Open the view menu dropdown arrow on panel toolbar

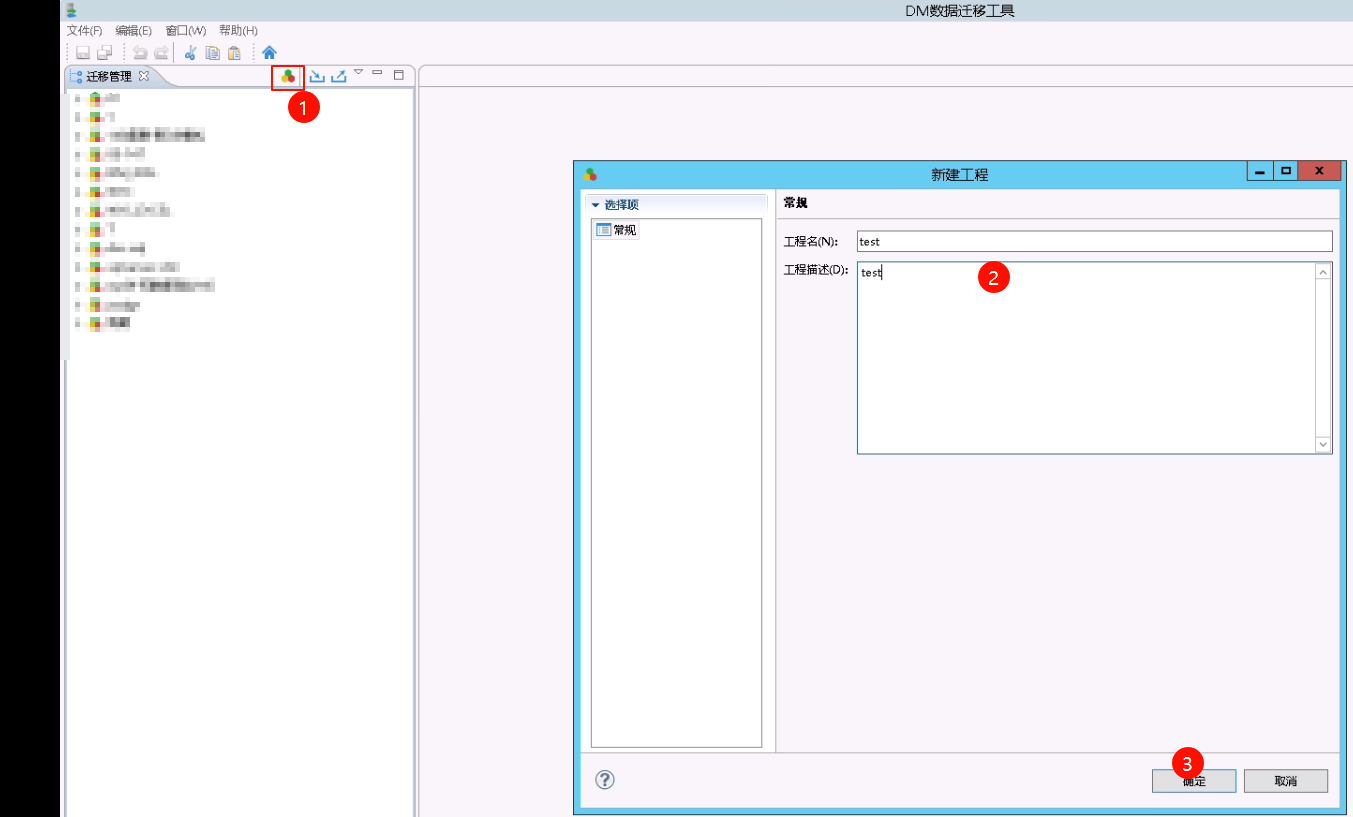(357, 71)
